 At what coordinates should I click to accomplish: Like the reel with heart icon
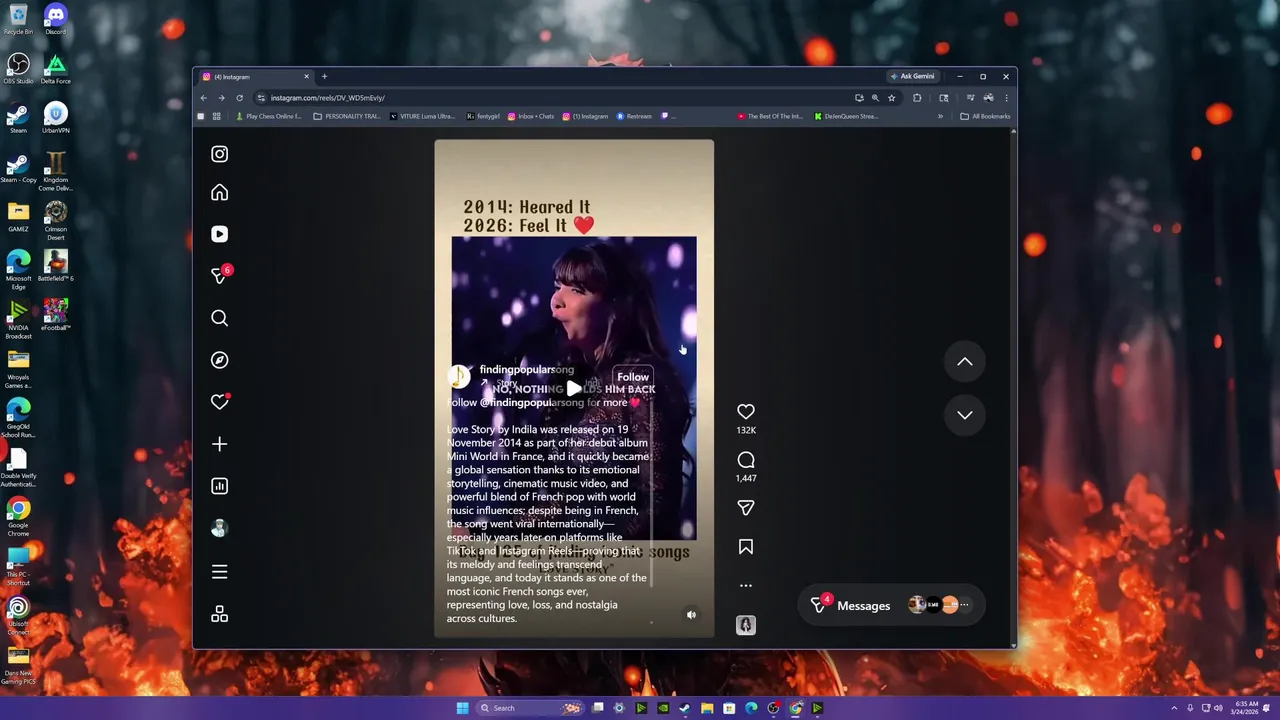tap(746, 412)
